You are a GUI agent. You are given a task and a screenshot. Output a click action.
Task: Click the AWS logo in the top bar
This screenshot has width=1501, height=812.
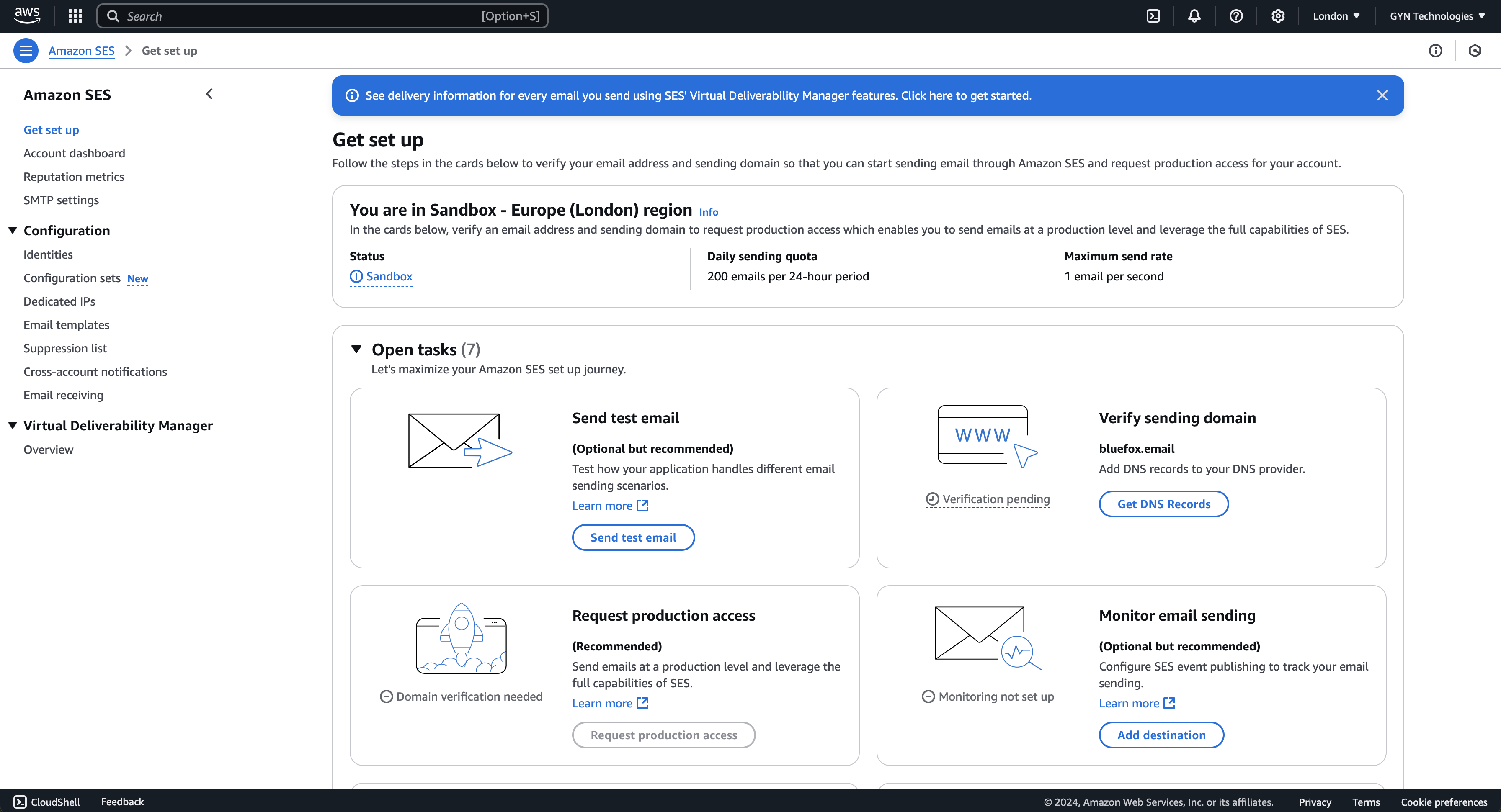coord(27,16)
